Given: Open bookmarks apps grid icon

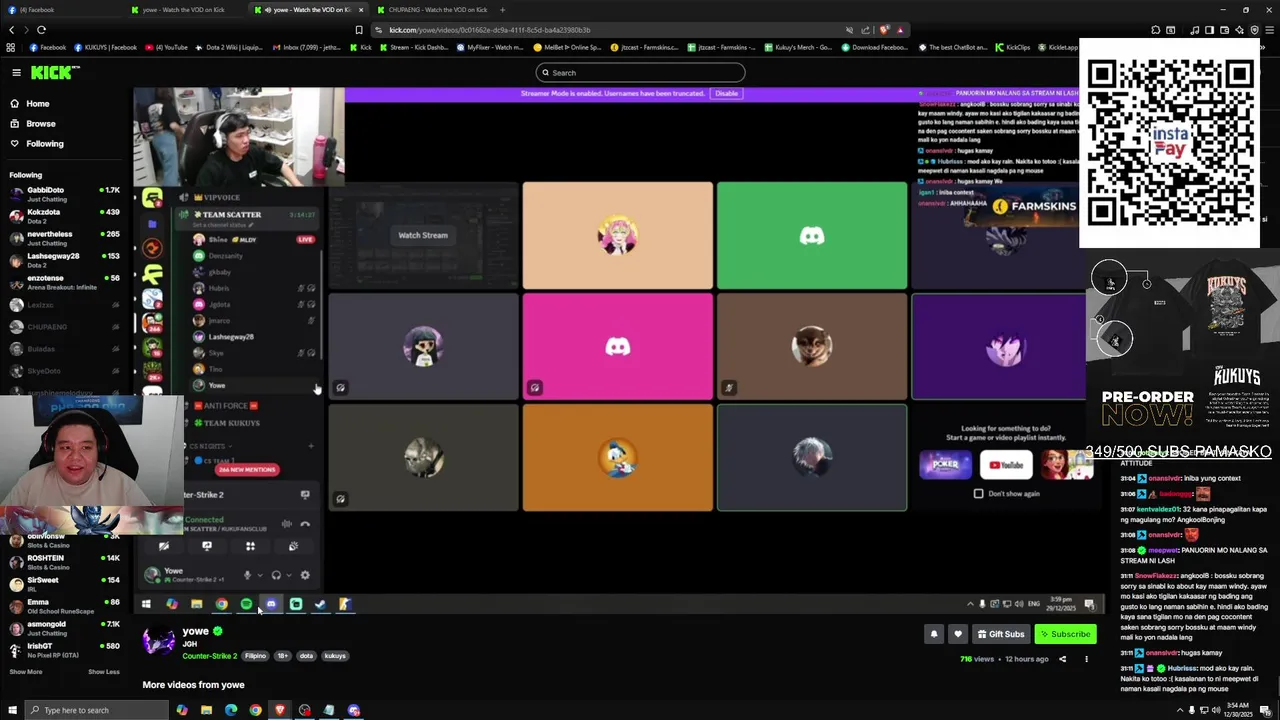Looking at the screenshot, I should click(x=11, y=47).
